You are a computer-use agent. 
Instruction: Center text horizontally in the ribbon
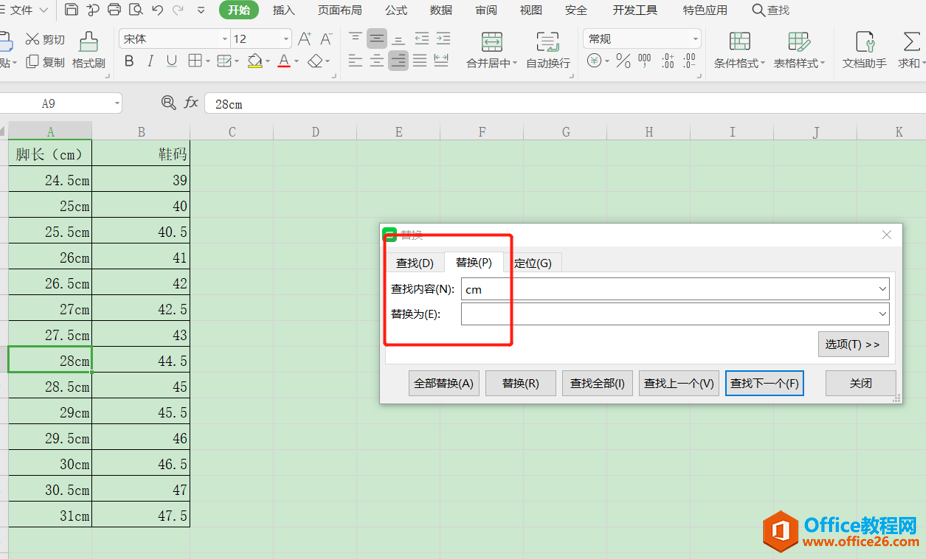pos(377,60)
